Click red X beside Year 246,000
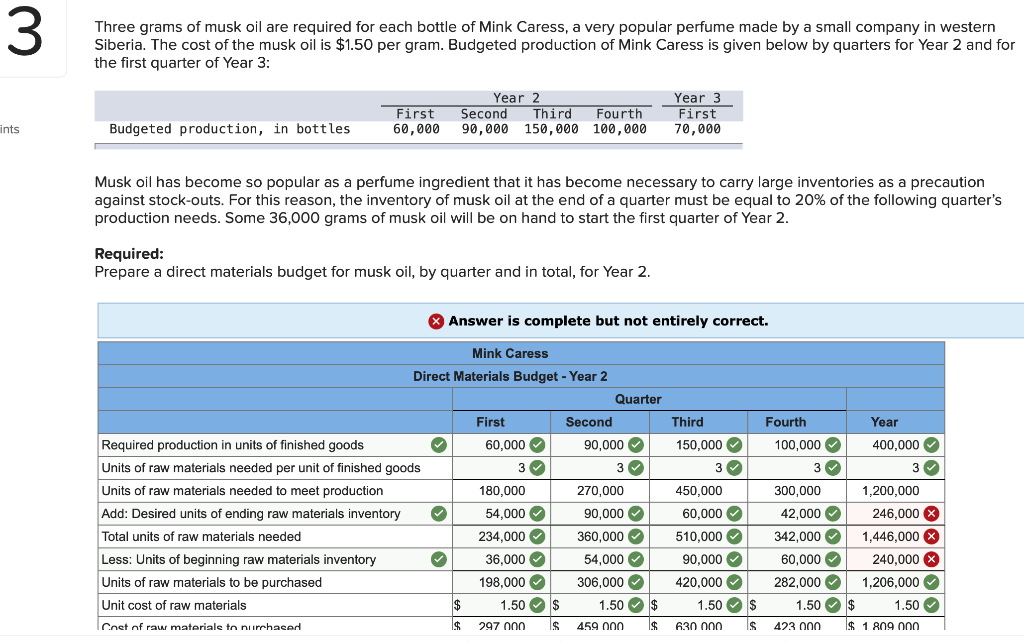This screenshot has width=1024, height=642. (x=931, y=513)
